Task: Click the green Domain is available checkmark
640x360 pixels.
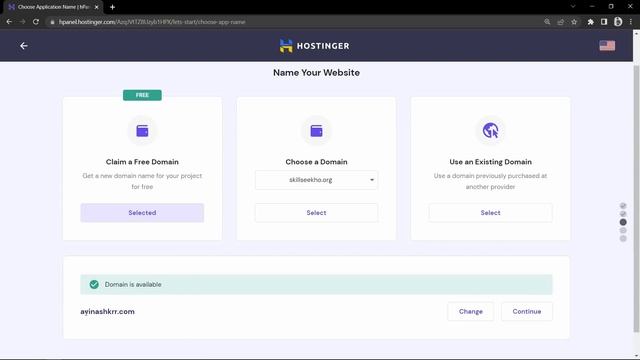Action: pyautogui.click(x=94, y=284)
